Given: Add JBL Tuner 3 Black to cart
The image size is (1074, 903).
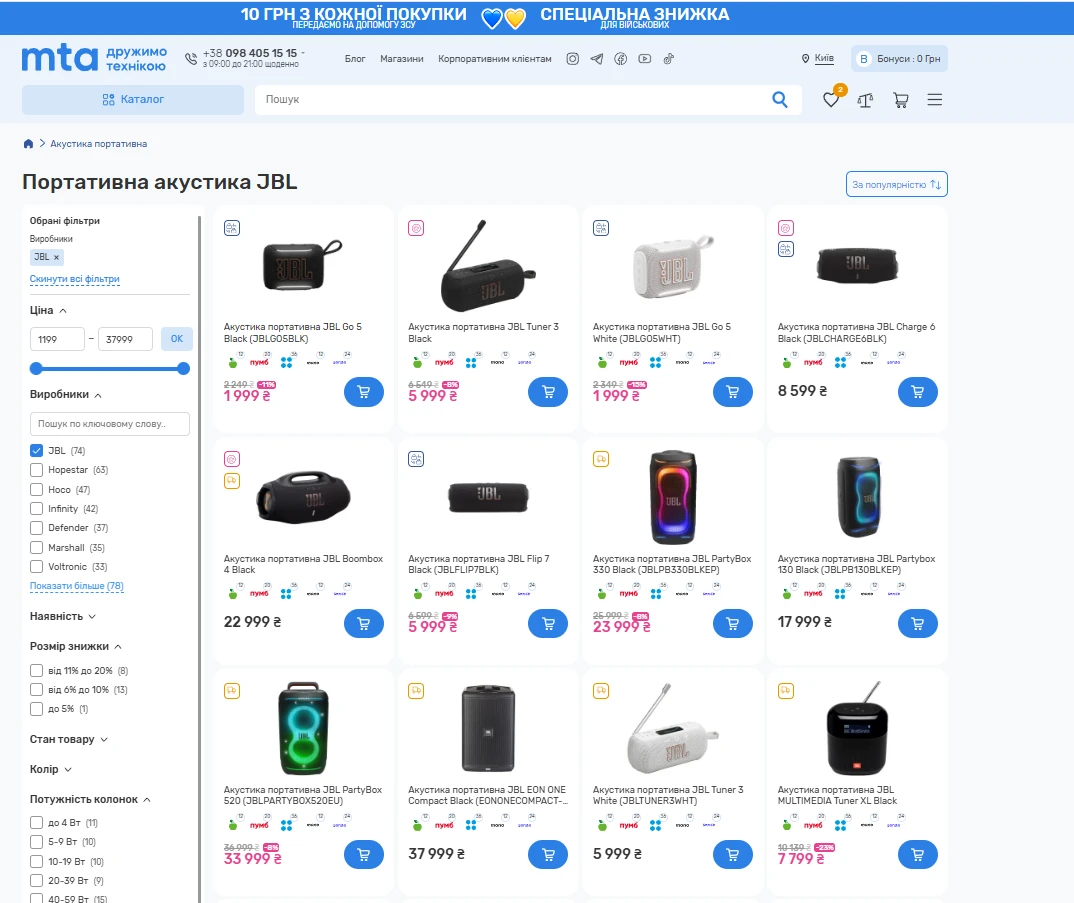Looking at the screenshot, I should (x=548, y=392).
